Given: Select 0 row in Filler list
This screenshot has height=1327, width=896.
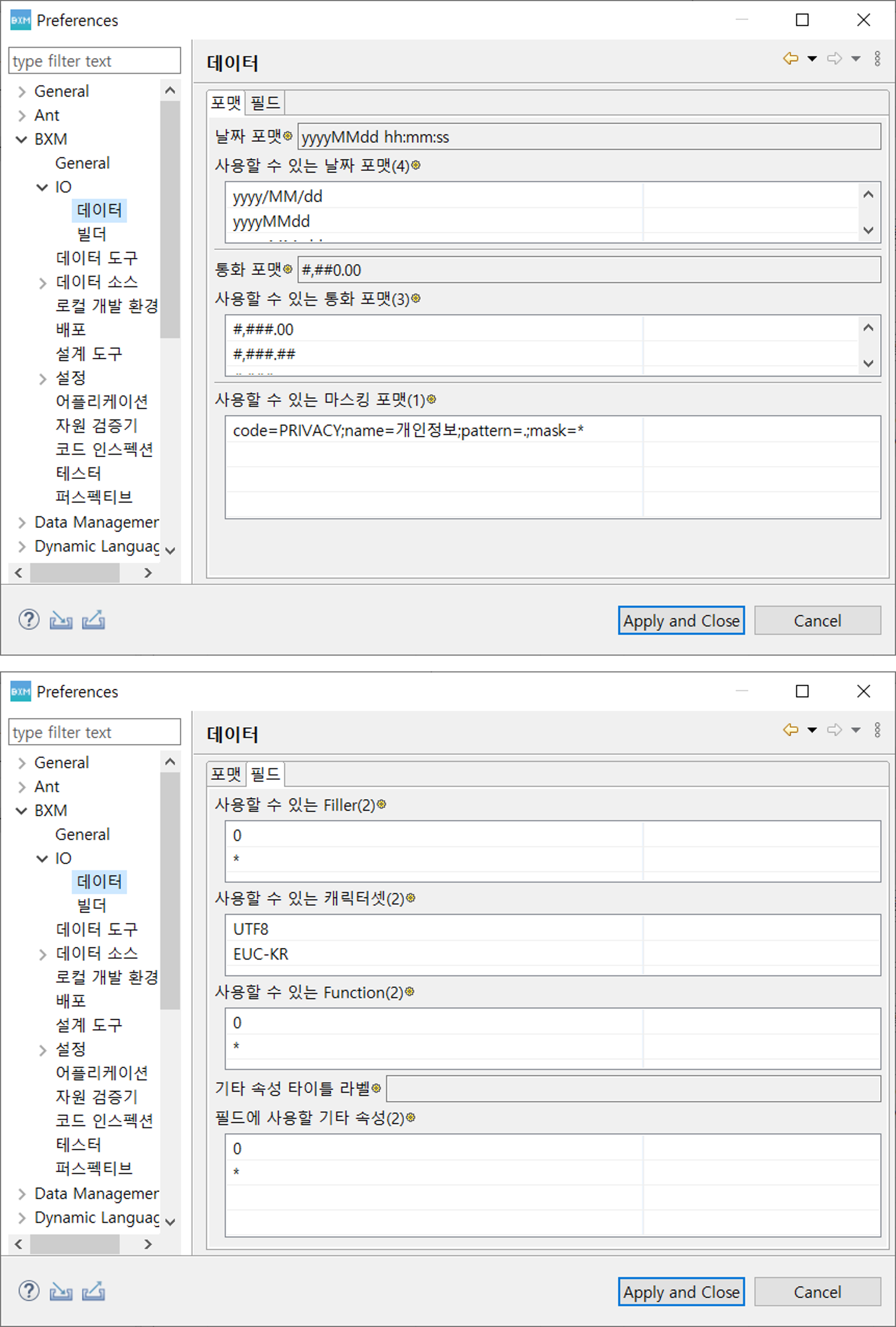Looking at the screenshot, I should point(553,835).
